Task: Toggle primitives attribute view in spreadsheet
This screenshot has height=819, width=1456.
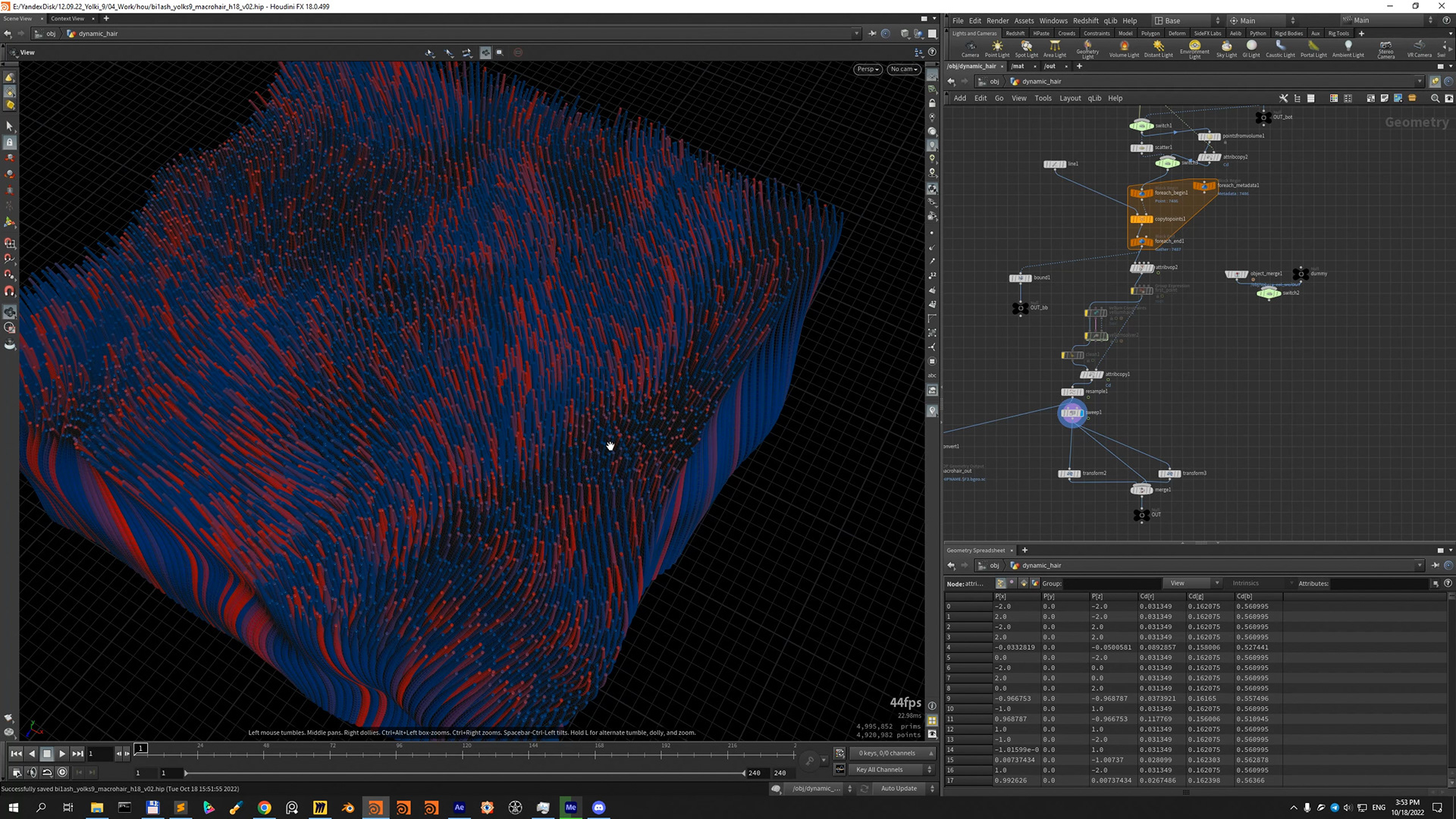Action: (1023, 583)
